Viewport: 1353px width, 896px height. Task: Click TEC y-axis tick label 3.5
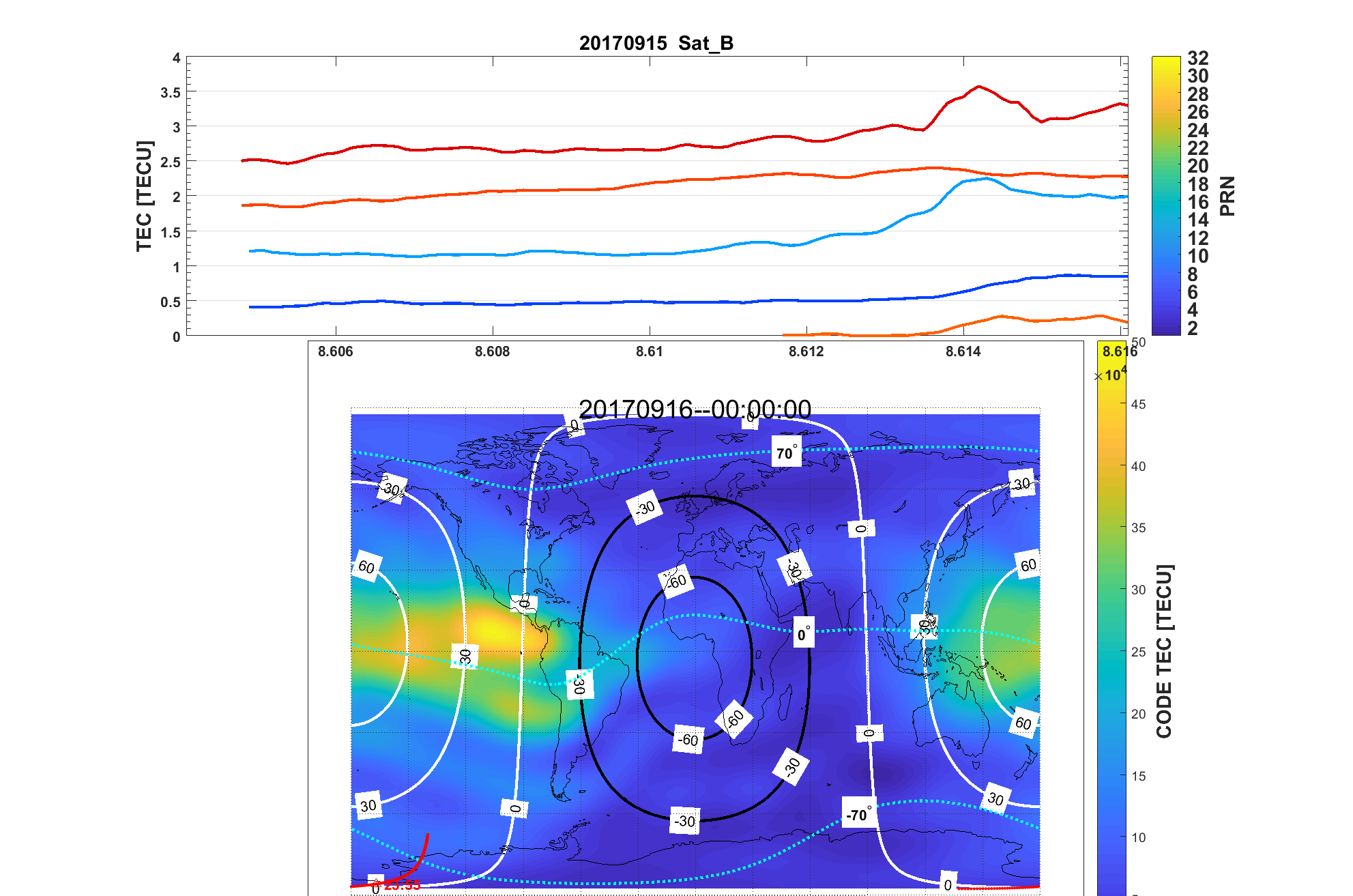171,93
